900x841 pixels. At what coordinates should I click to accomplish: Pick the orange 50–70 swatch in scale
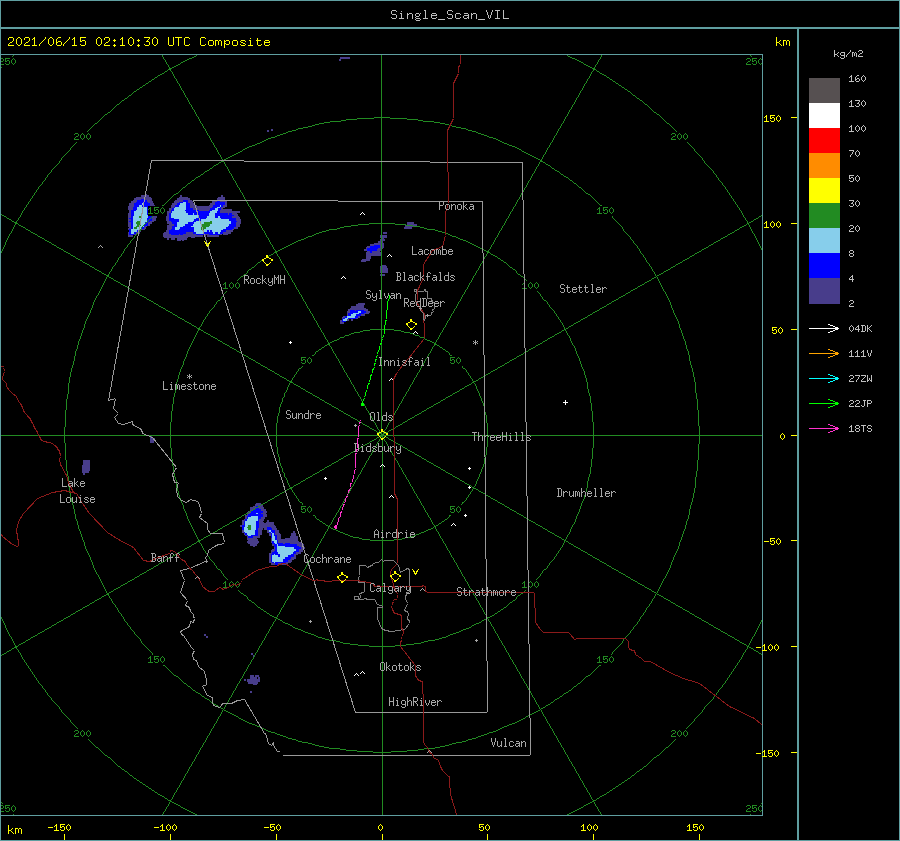pyautogui.click(x=824, y=165)
